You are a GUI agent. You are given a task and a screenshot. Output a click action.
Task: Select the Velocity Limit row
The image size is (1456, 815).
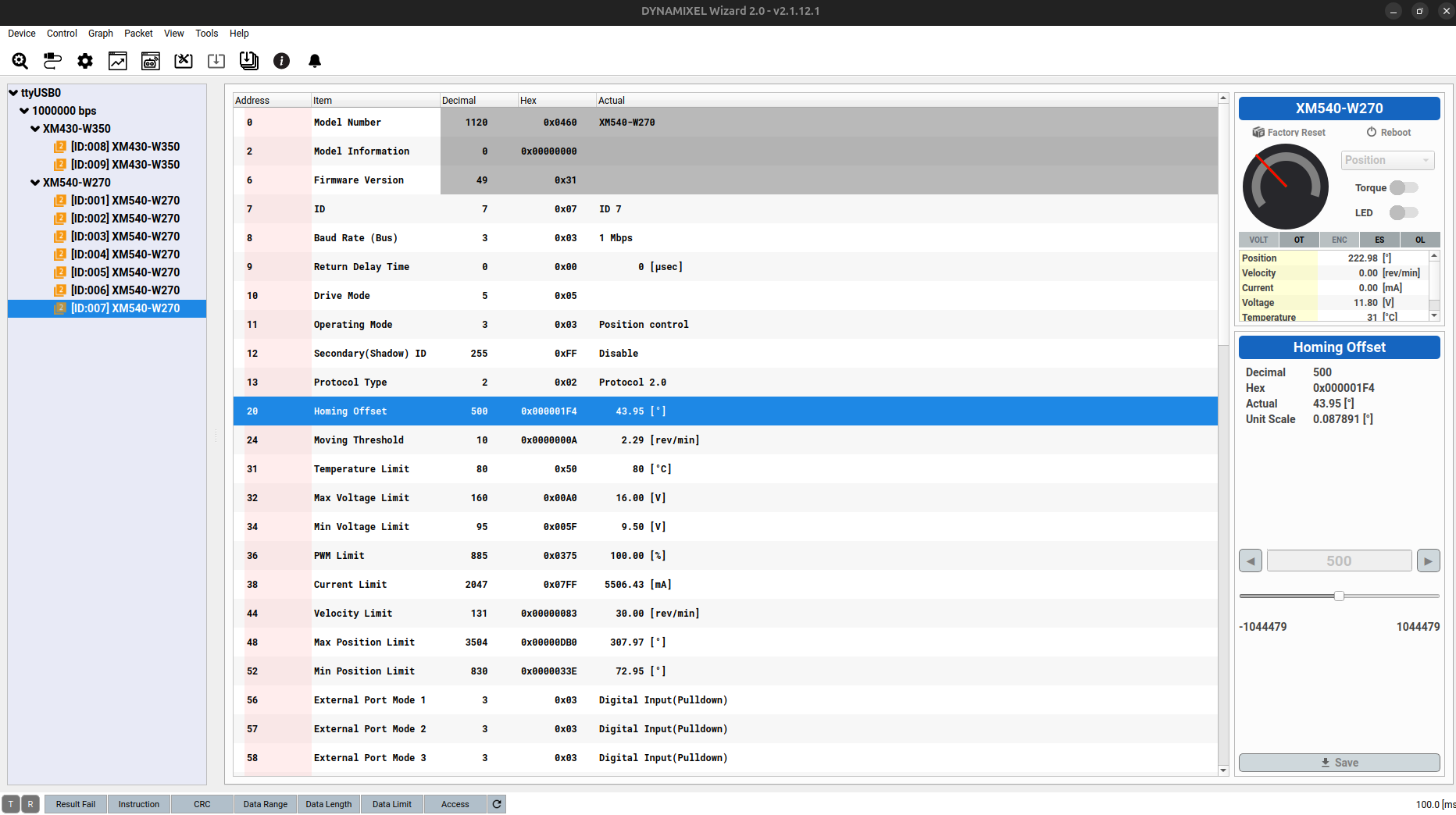coord(725,614)
